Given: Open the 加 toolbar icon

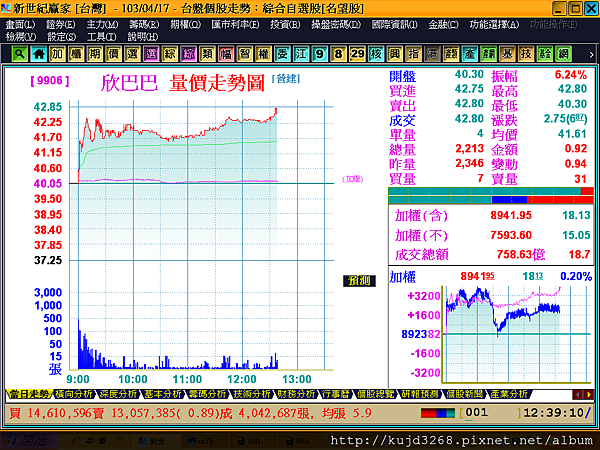Looking at the screenshot, I should coord(57,54).
